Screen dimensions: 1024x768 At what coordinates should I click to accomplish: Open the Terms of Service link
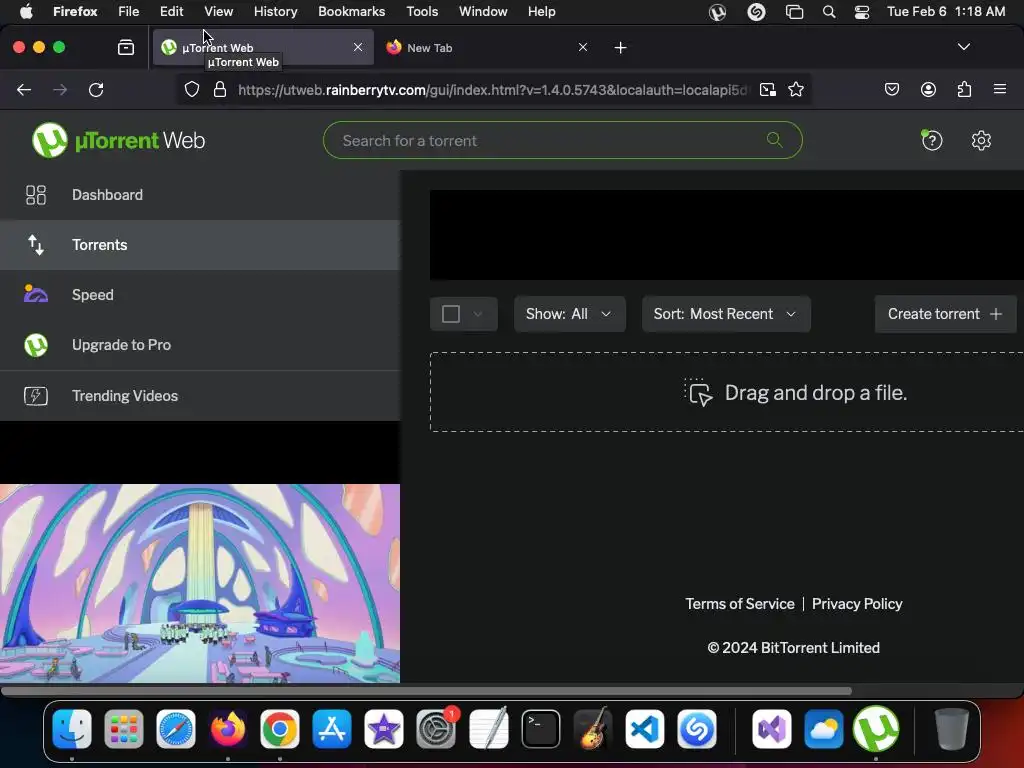pos(740,604)
